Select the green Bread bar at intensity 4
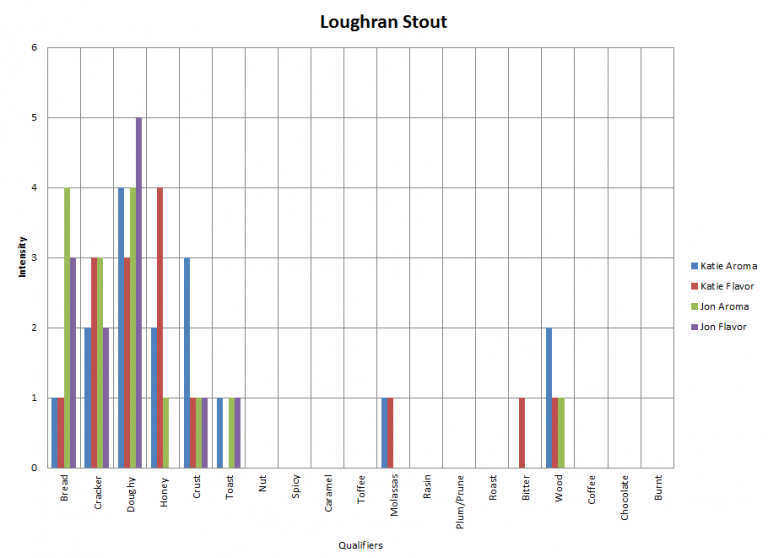 tap(67, 327)
